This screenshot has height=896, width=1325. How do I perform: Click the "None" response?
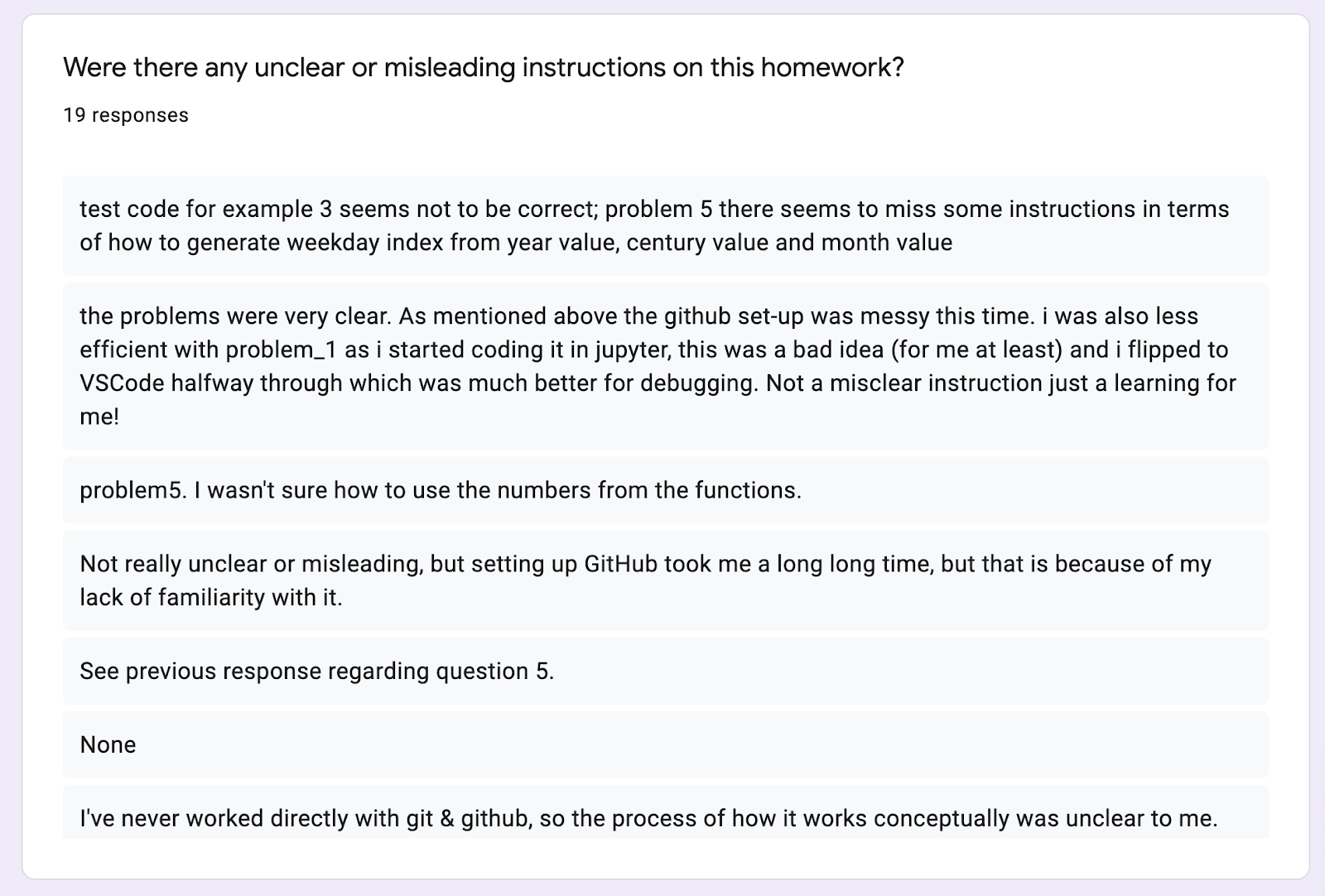click(665, 744)
